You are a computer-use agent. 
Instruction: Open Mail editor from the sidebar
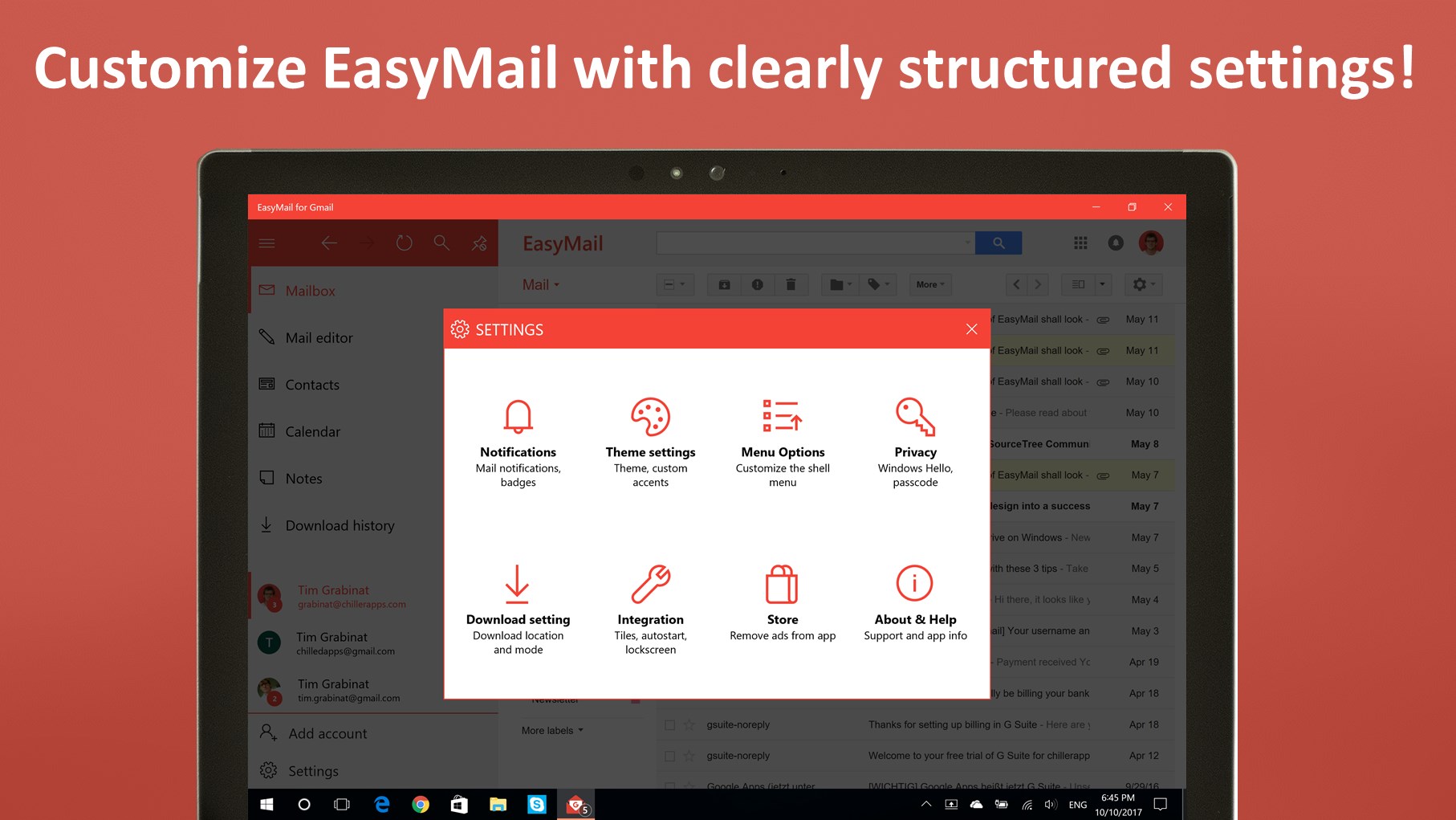pyautogui.click(x=373, y=337)
